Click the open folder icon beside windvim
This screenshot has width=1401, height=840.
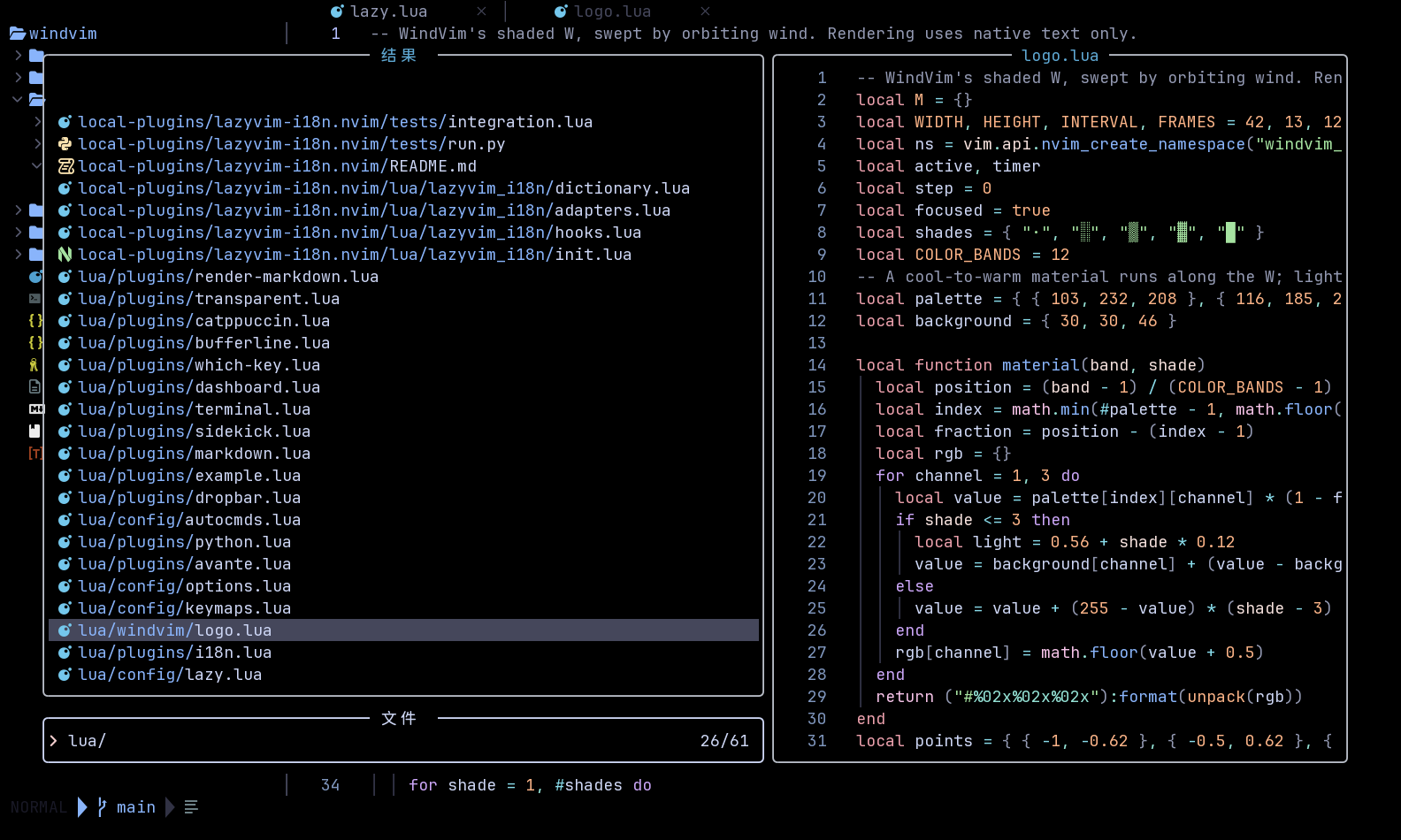coord(18,34)
